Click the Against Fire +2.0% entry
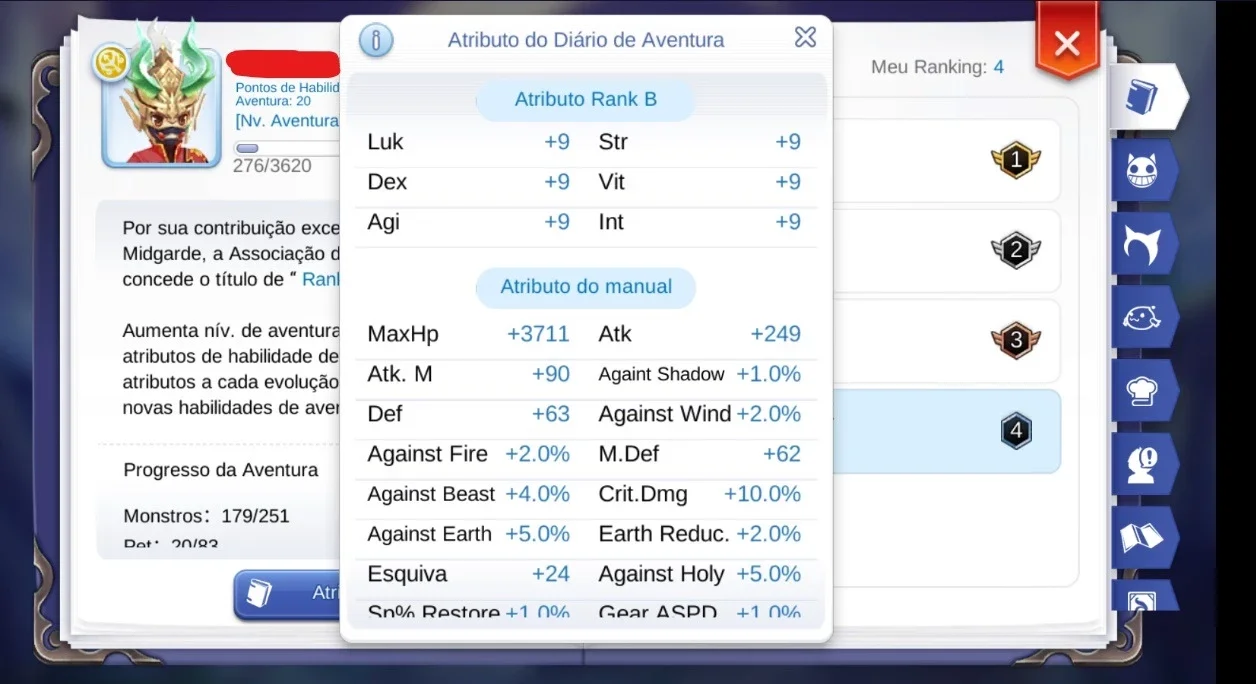The width and height of the screenshot is (1256, 684). click(469, 454)
